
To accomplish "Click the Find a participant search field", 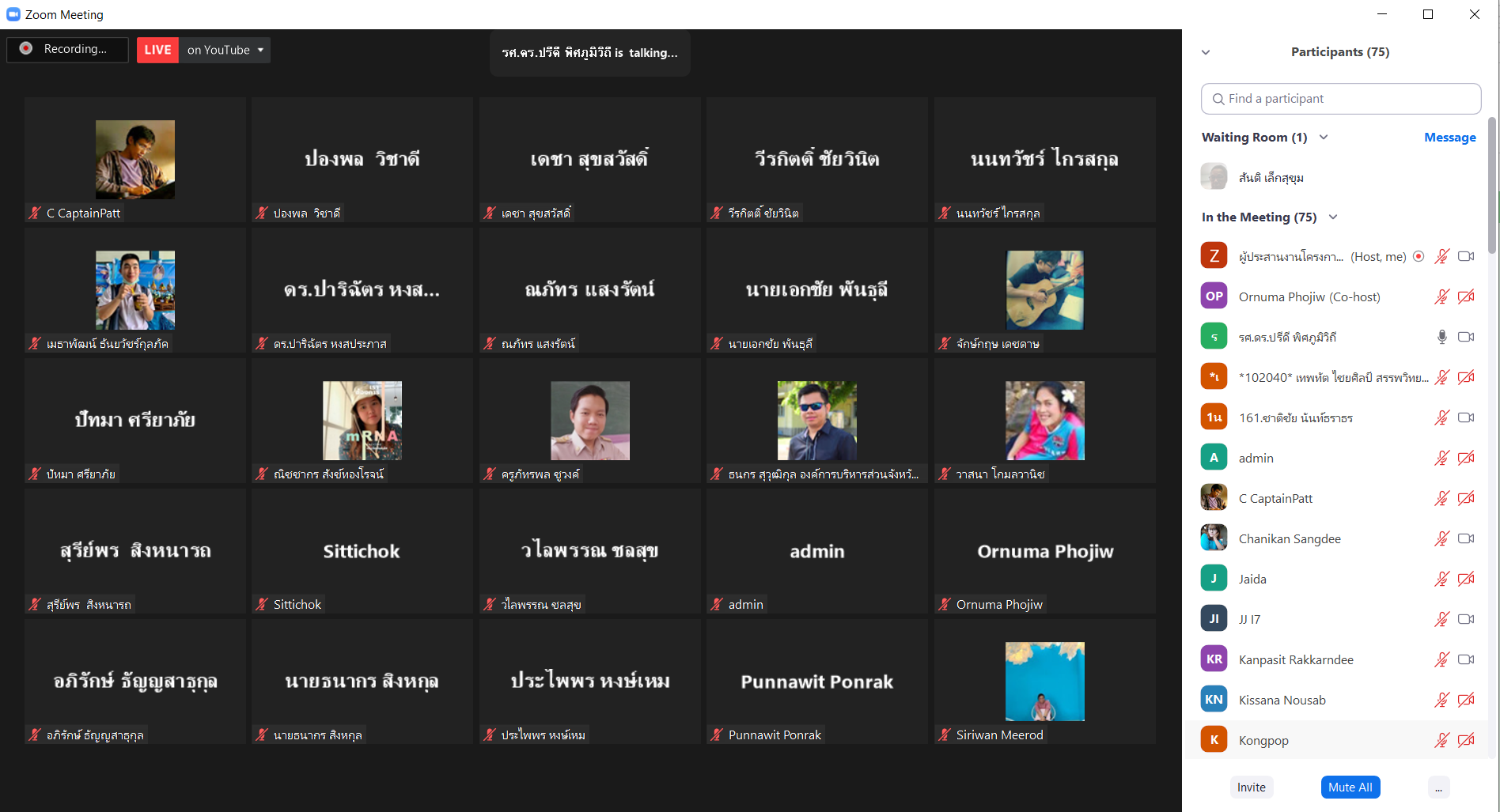I will 1341,99.
